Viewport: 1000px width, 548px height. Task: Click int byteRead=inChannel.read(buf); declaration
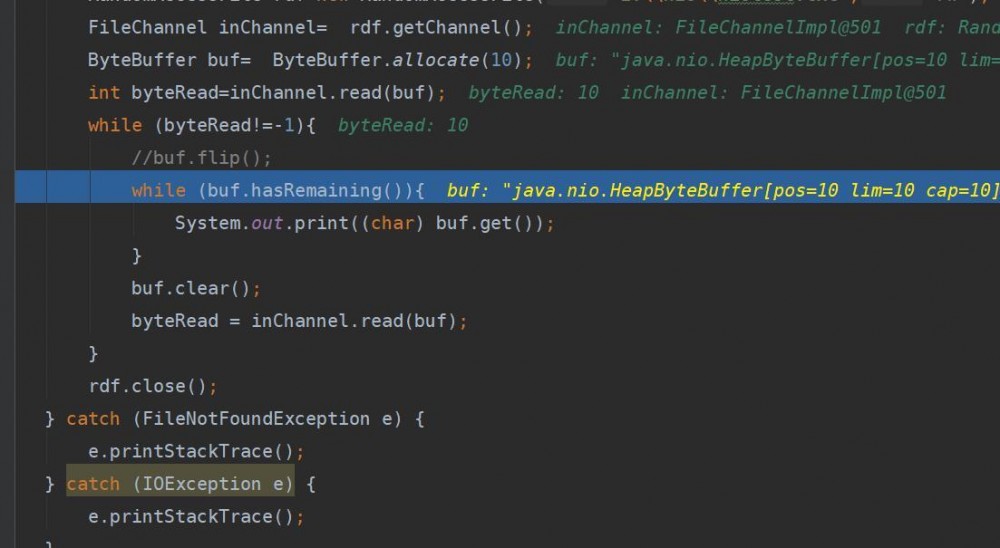[267, 93]
